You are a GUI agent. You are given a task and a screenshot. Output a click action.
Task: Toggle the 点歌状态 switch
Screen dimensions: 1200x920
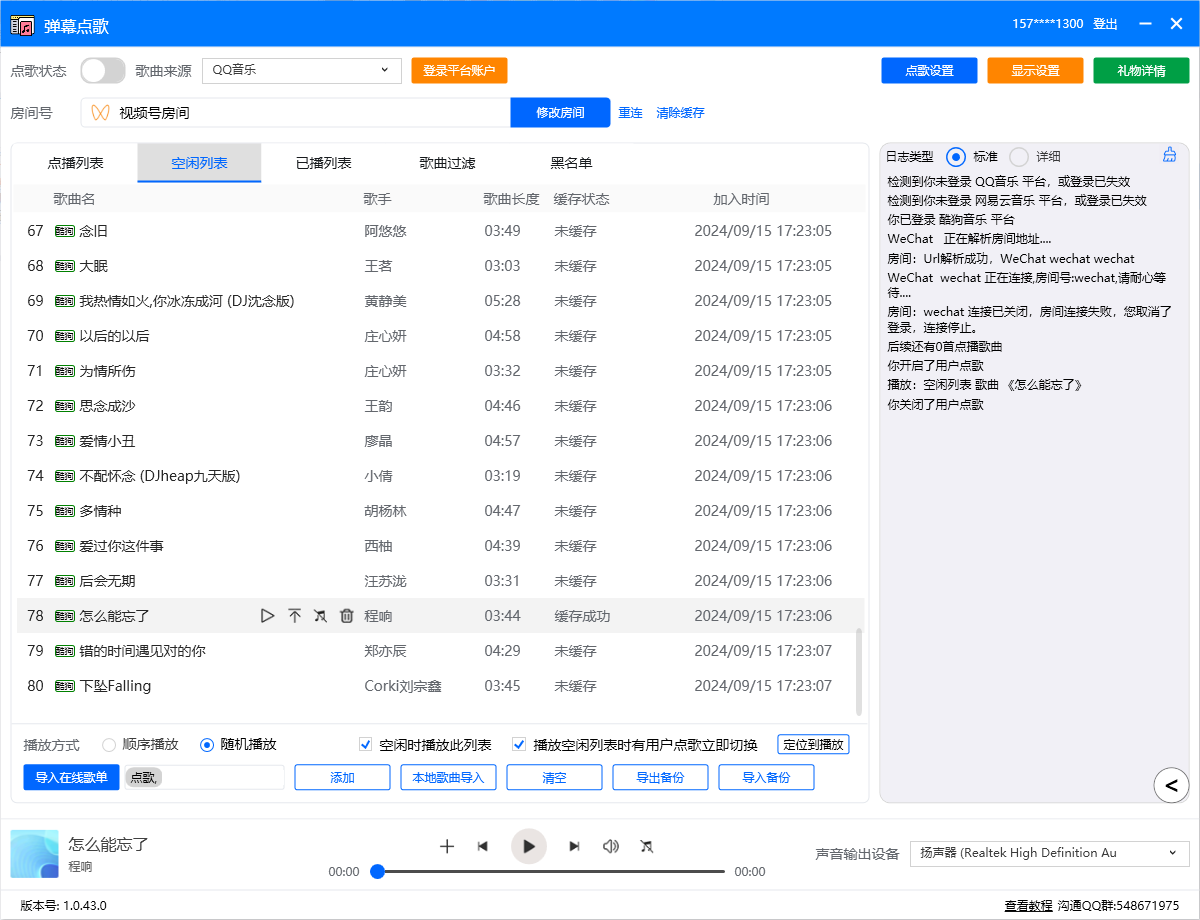[102, 70]
